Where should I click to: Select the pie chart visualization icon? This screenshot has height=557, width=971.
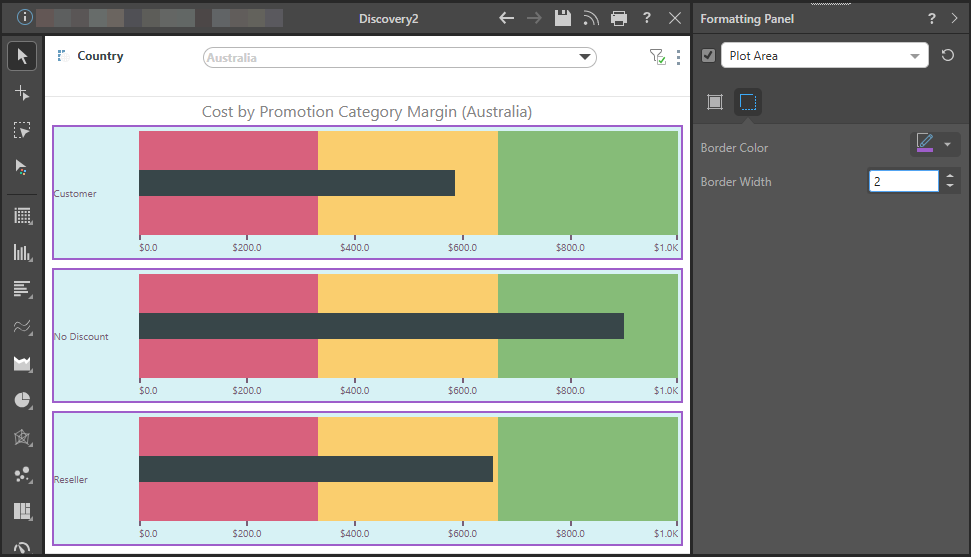22,400
